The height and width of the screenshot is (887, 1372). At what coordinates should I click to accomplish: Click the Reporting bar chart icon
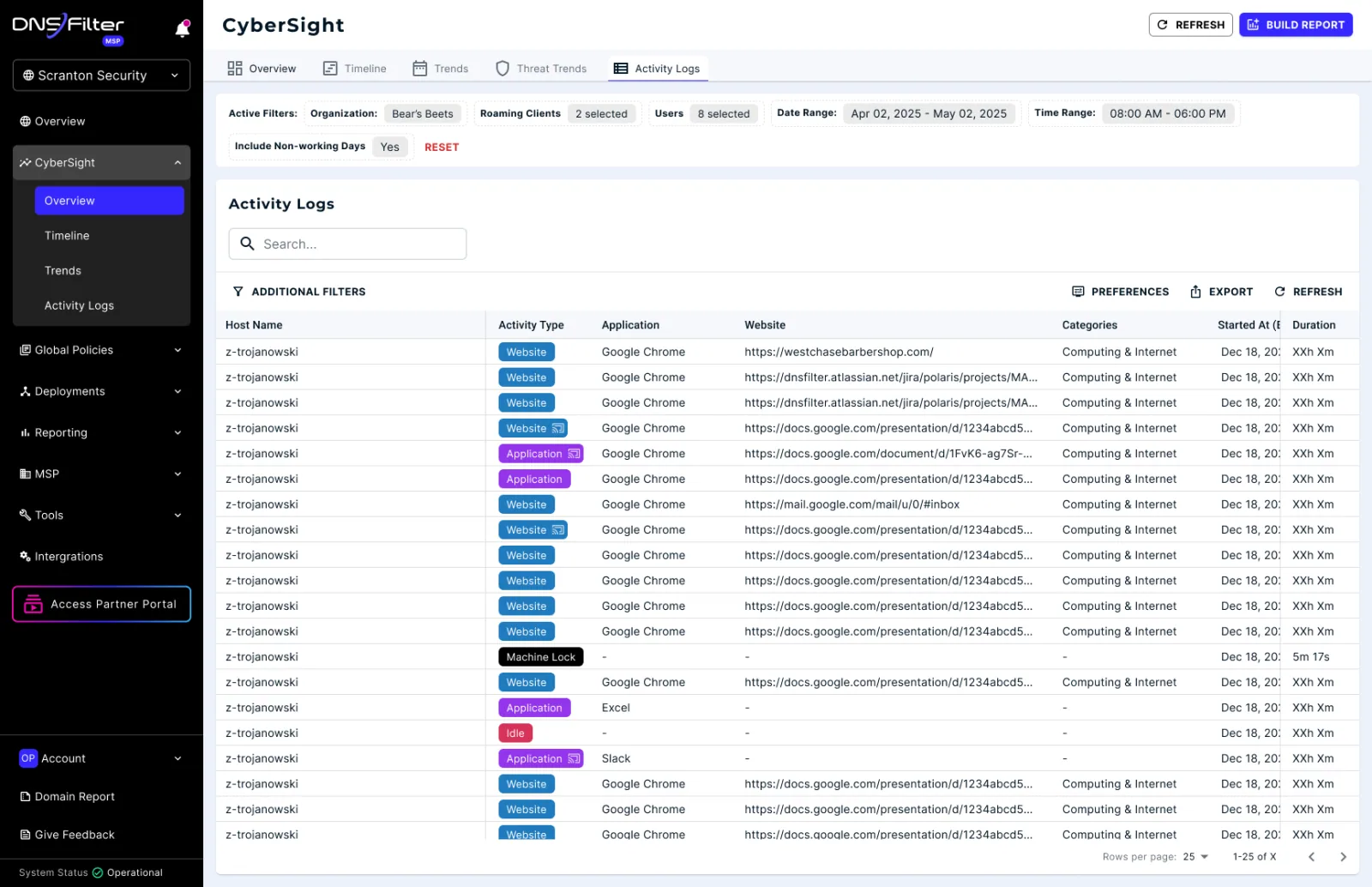[x=26, y=432]
